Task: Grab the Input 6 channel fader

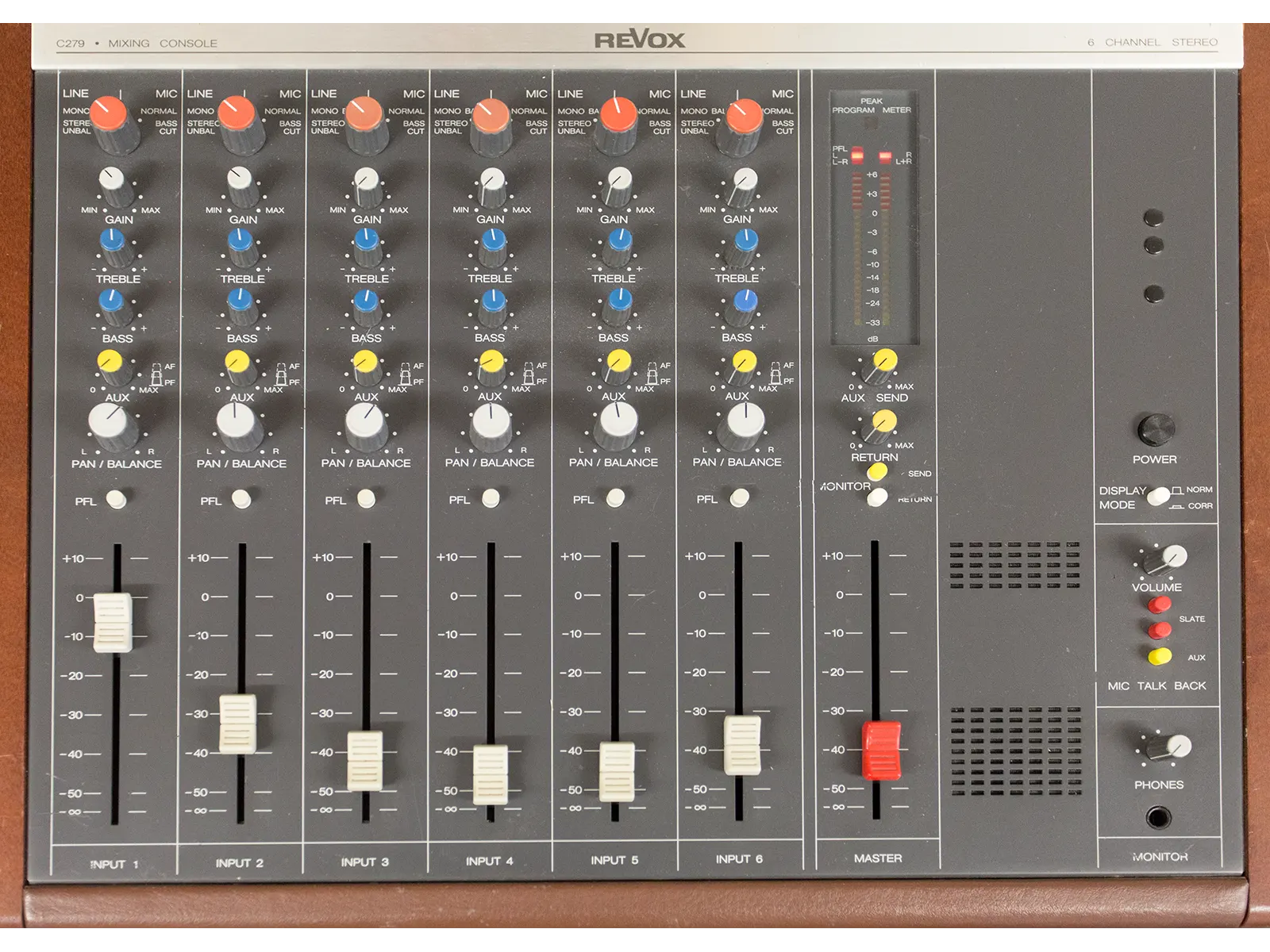Action: pos(742,746)
